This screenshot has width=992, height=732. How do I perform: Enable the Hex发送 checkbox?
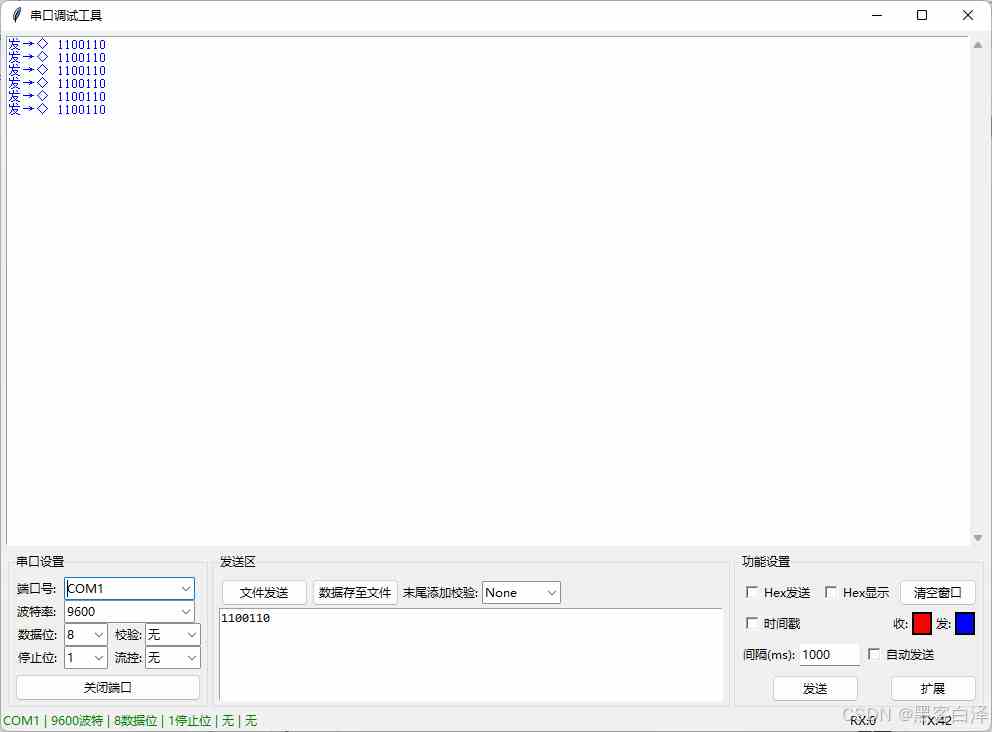pos(753,593)
